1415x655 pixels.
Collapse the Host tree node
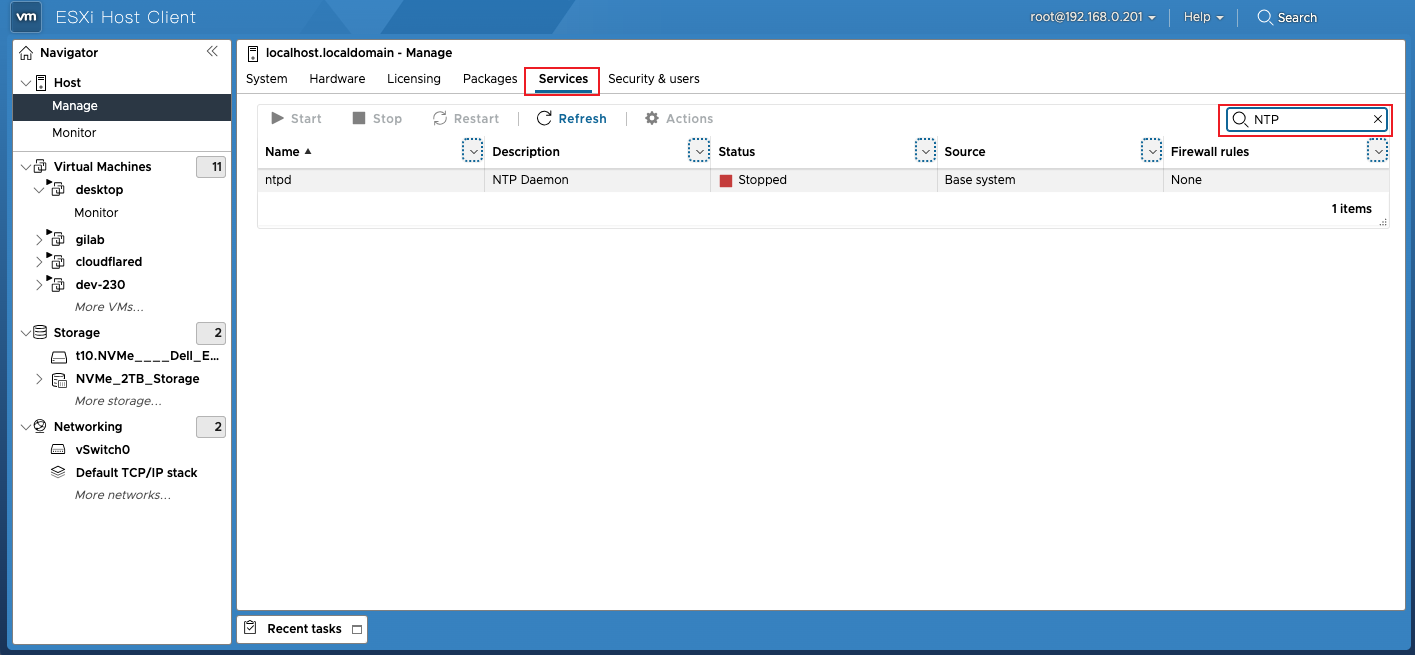click(x=26, y=83)
